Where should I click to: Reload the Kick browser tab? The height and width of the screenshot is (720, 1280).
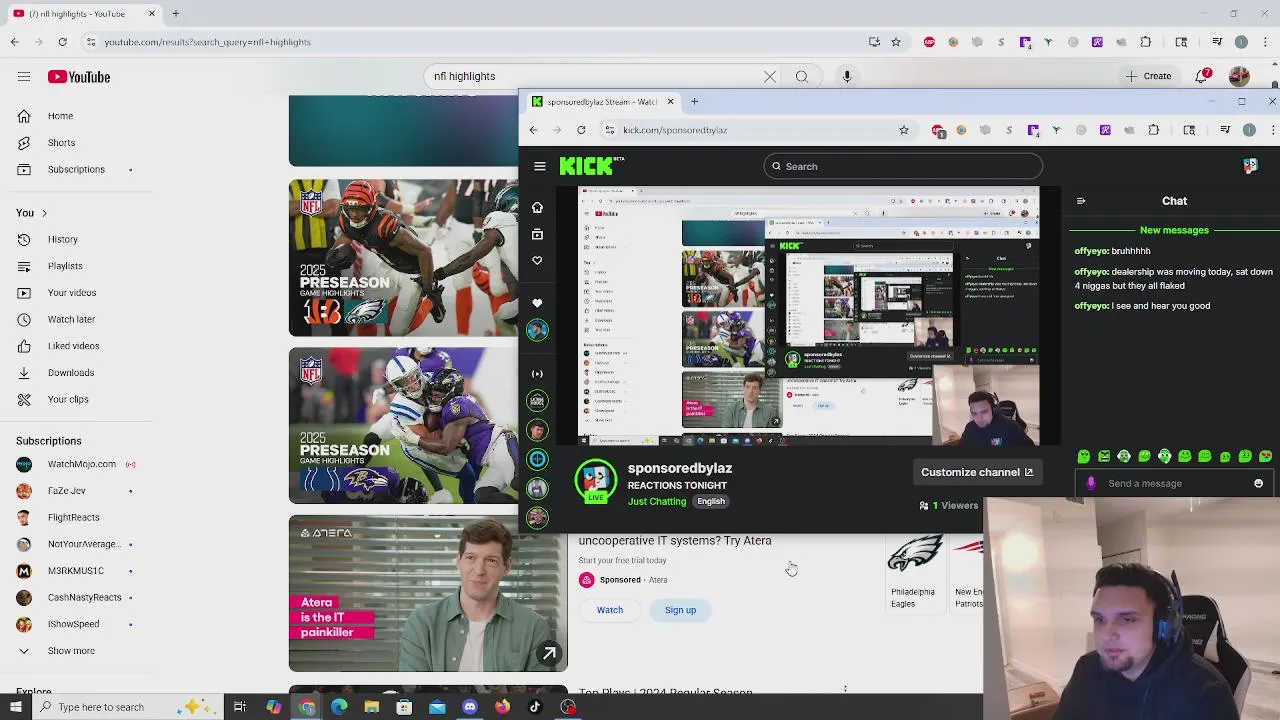click(581, 130)
